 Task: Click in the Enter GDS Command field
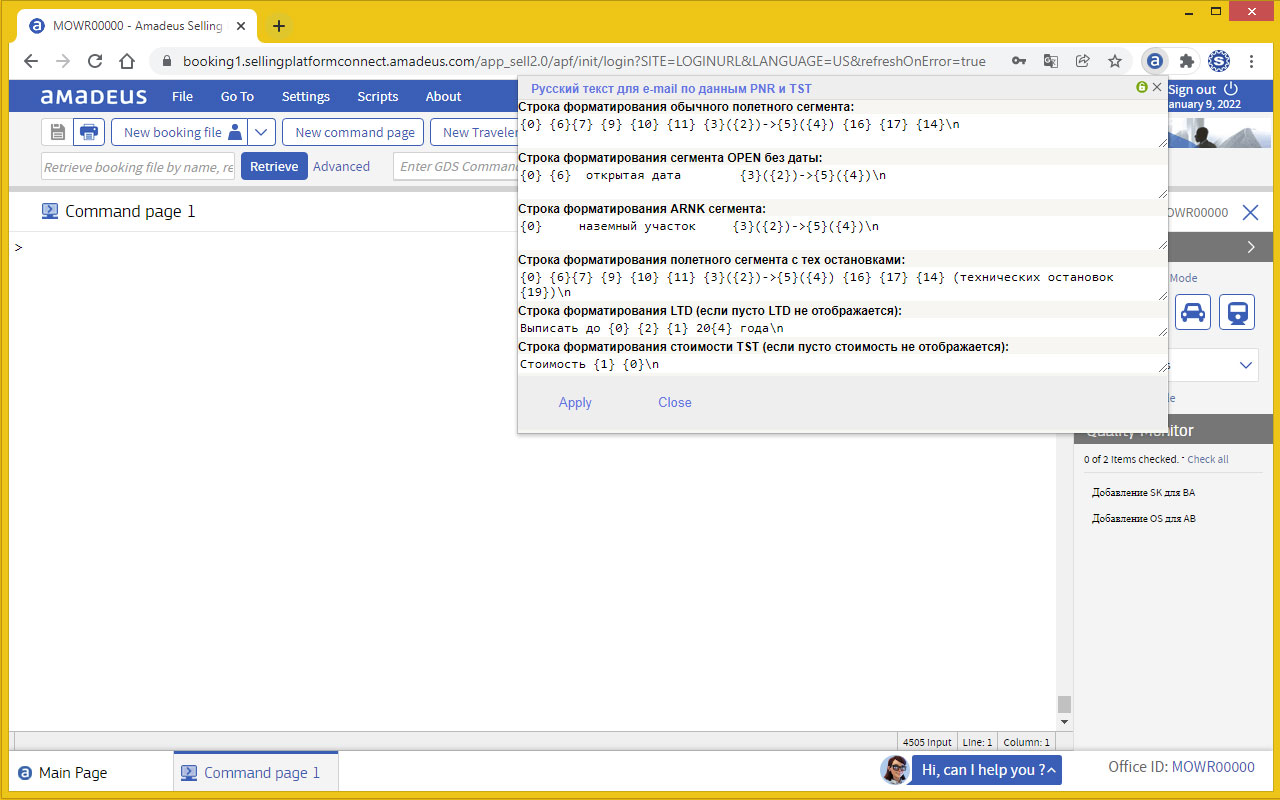[x=455, y=166]
